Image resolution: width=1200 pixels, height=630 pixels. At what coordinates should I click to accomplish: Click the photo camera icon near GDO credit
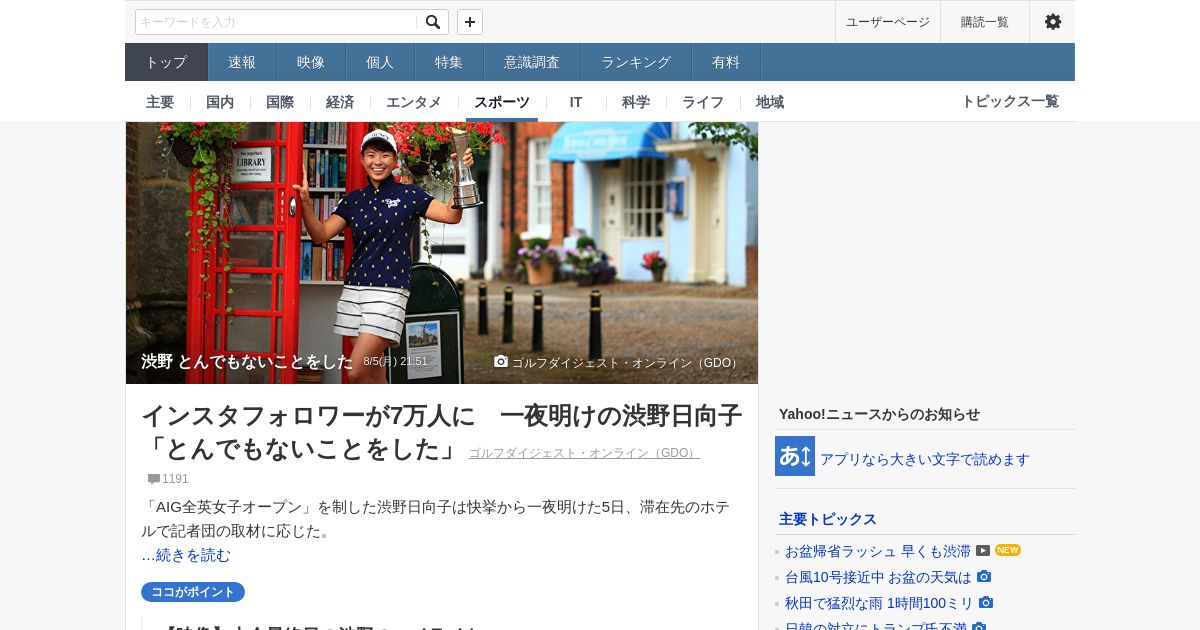(x=501, y=362)
